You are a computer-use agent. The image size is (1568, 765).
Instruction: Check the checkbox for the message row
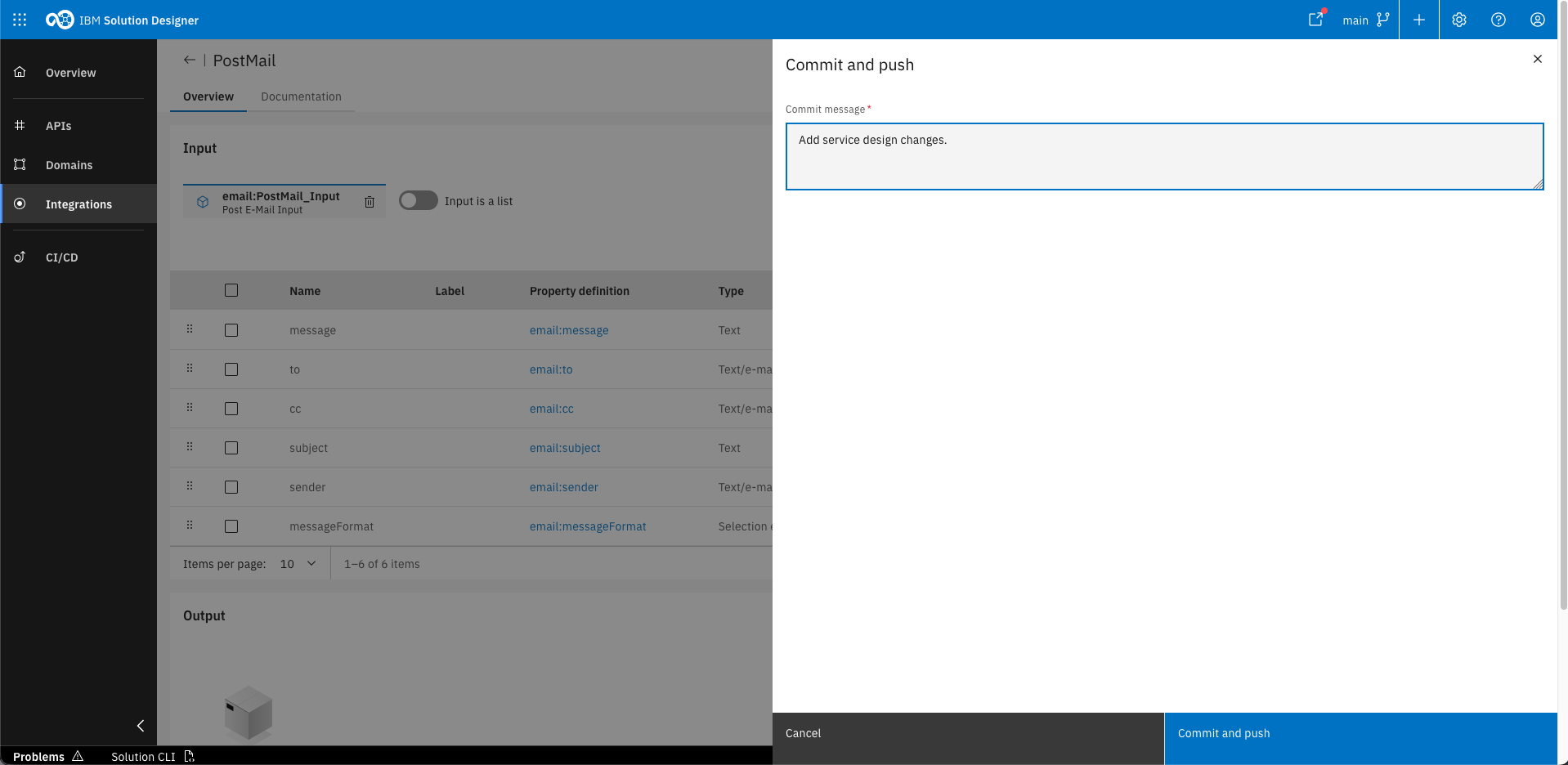[231, 329]
